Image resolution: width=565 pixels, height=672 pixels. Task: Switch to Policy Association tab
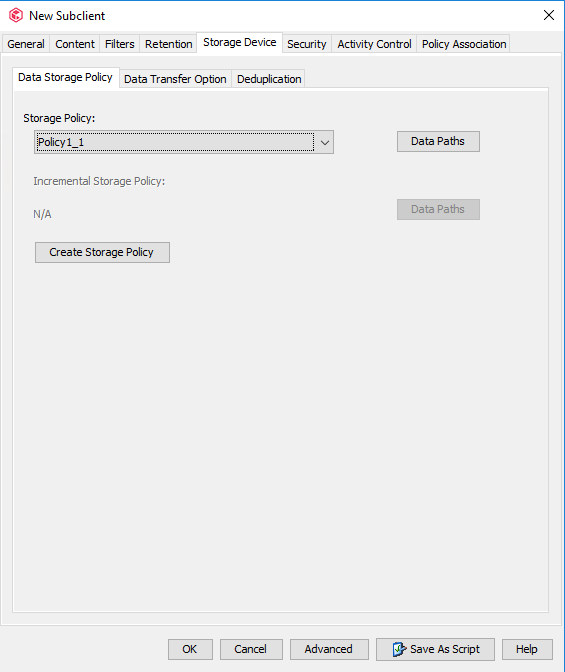point(464,44)
